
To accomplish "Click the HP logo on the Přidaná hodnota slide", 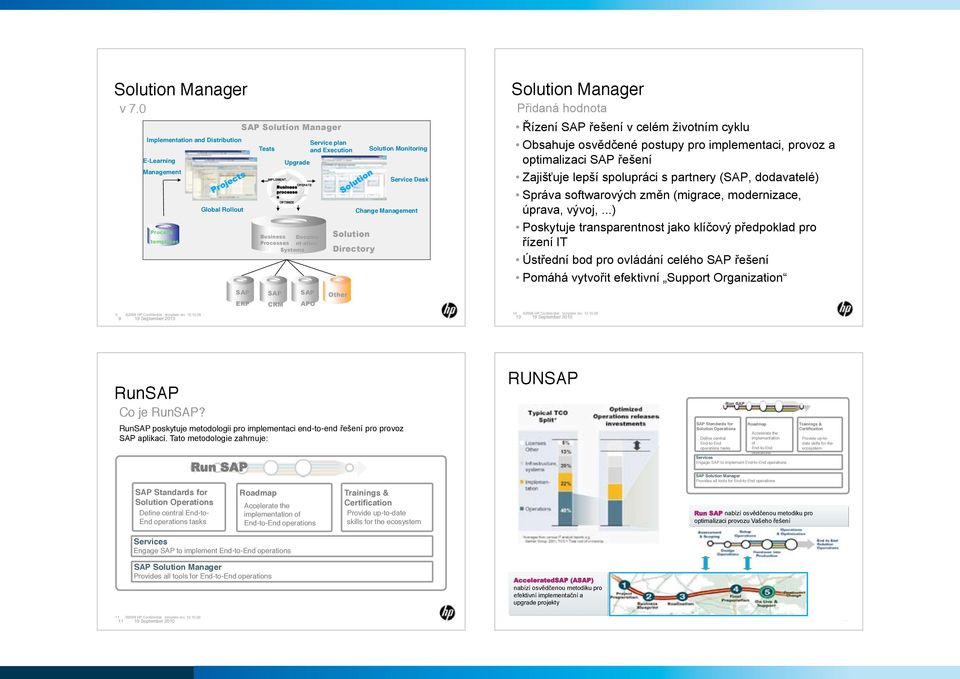I will 845,309.
